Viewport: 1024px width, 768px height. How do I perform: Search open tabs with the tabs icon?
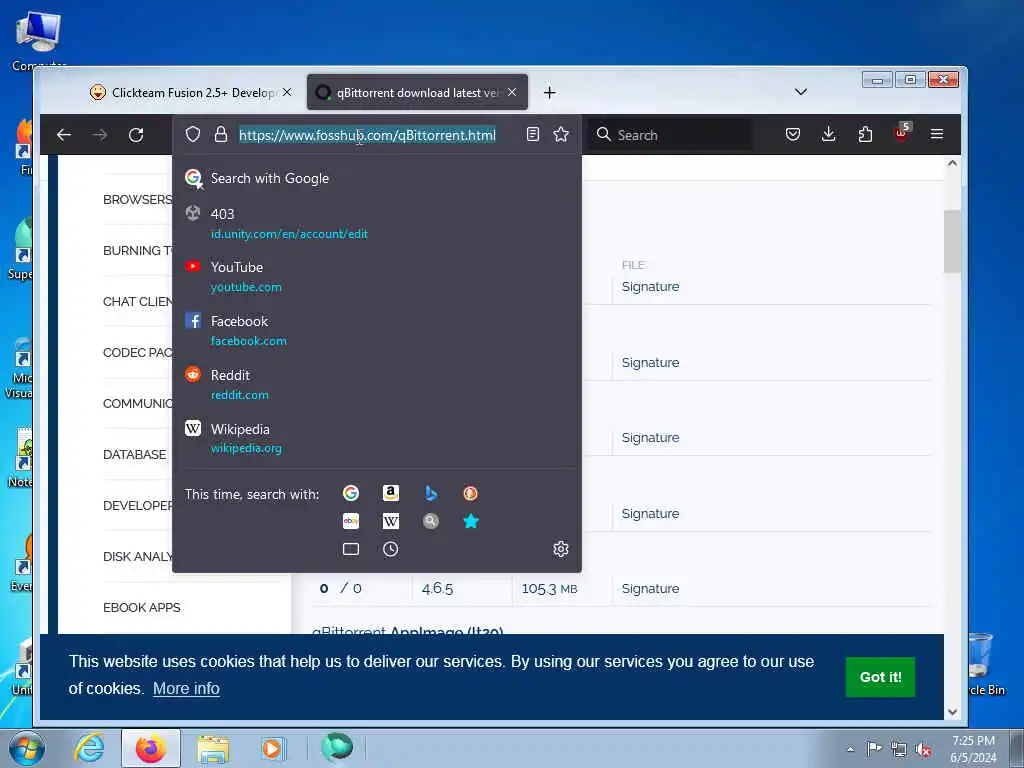click(x=351, y=549)
